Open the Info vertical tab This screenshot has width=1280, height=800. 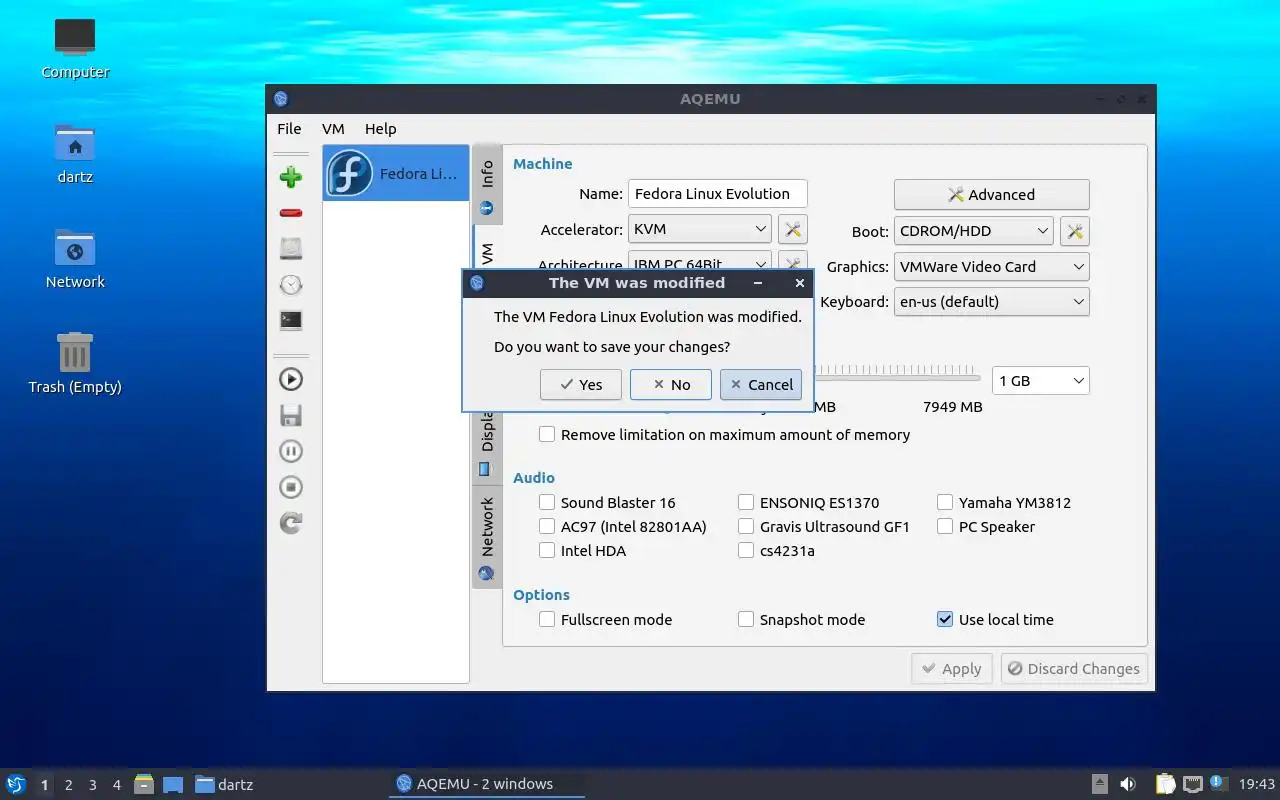click(x=487, y=184)
